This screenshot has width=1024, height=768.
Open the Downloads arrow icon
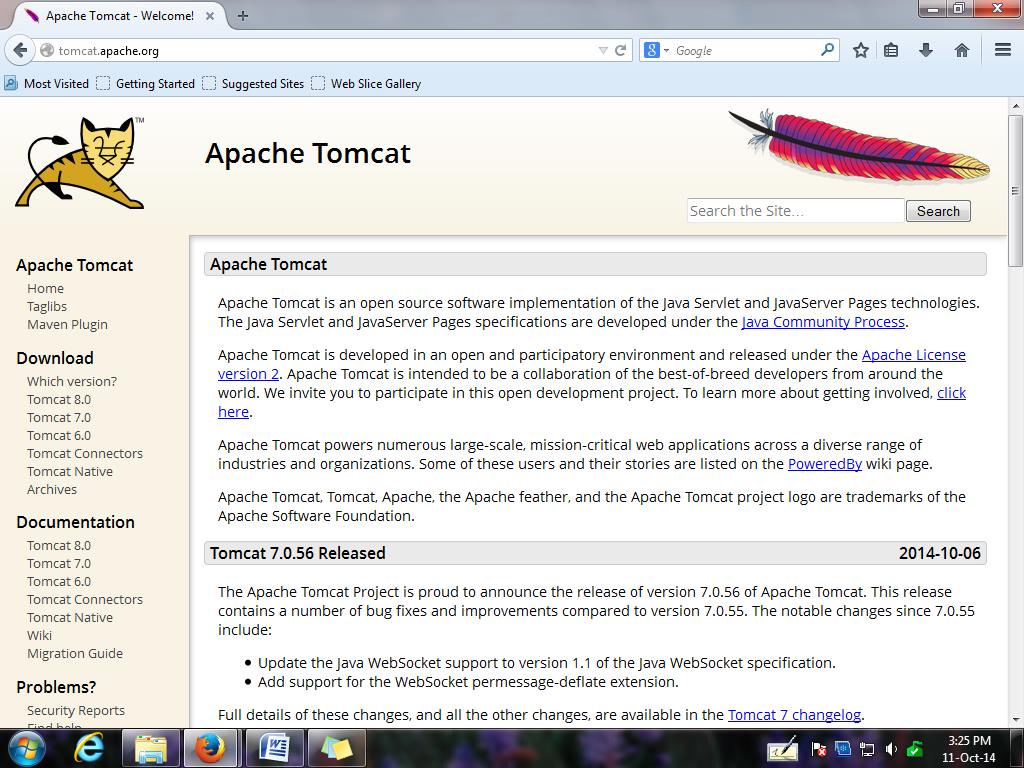926,50
